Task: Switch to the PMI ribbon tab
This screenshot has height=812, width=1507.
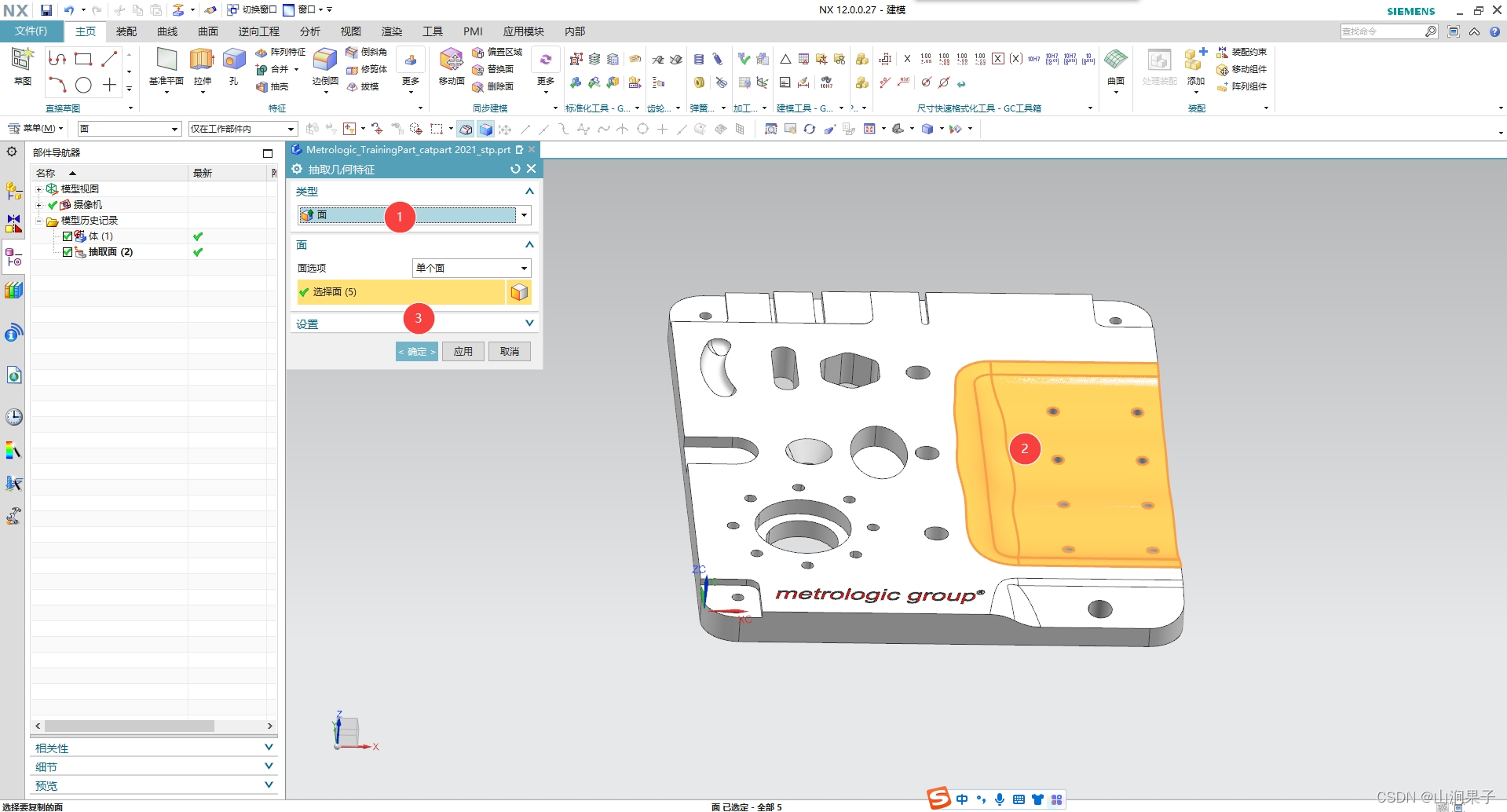Action: pyautogui.click(x=473, y=31)
